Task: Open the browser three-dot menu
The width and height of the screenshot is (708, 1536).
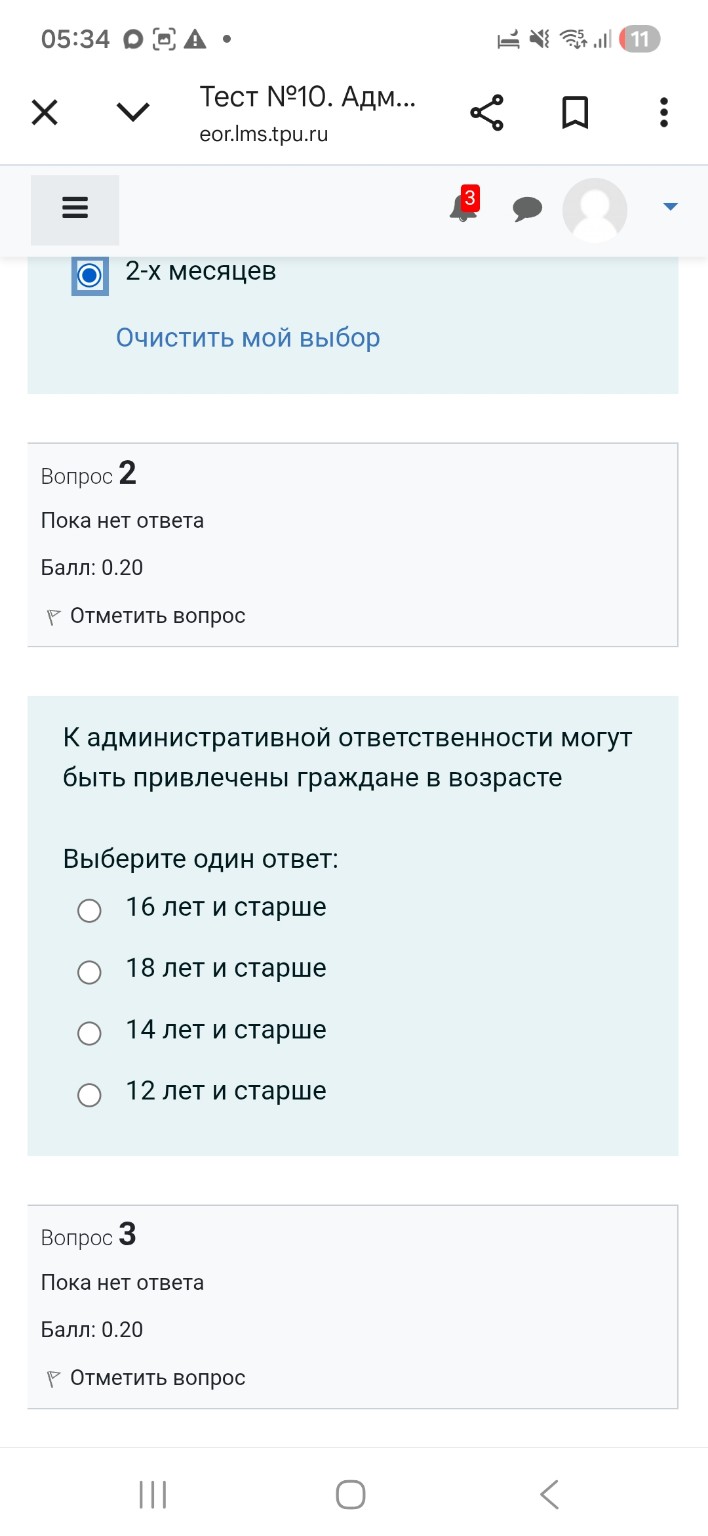Action: (x=663, y=112)
